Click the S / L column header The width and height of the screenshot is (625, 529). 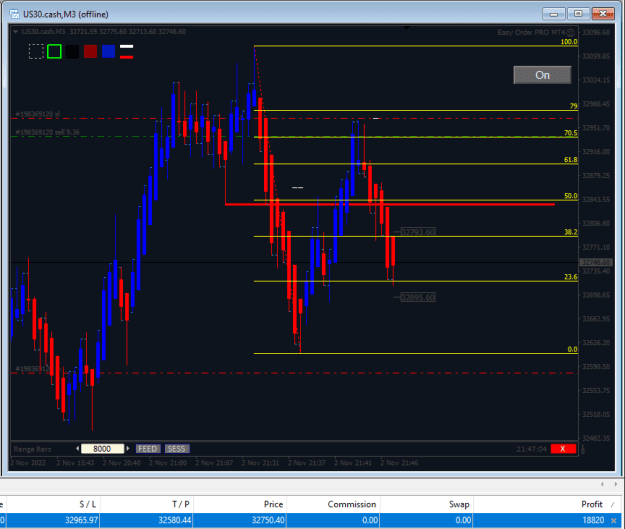pyautogui.click(x=88, y=504)
